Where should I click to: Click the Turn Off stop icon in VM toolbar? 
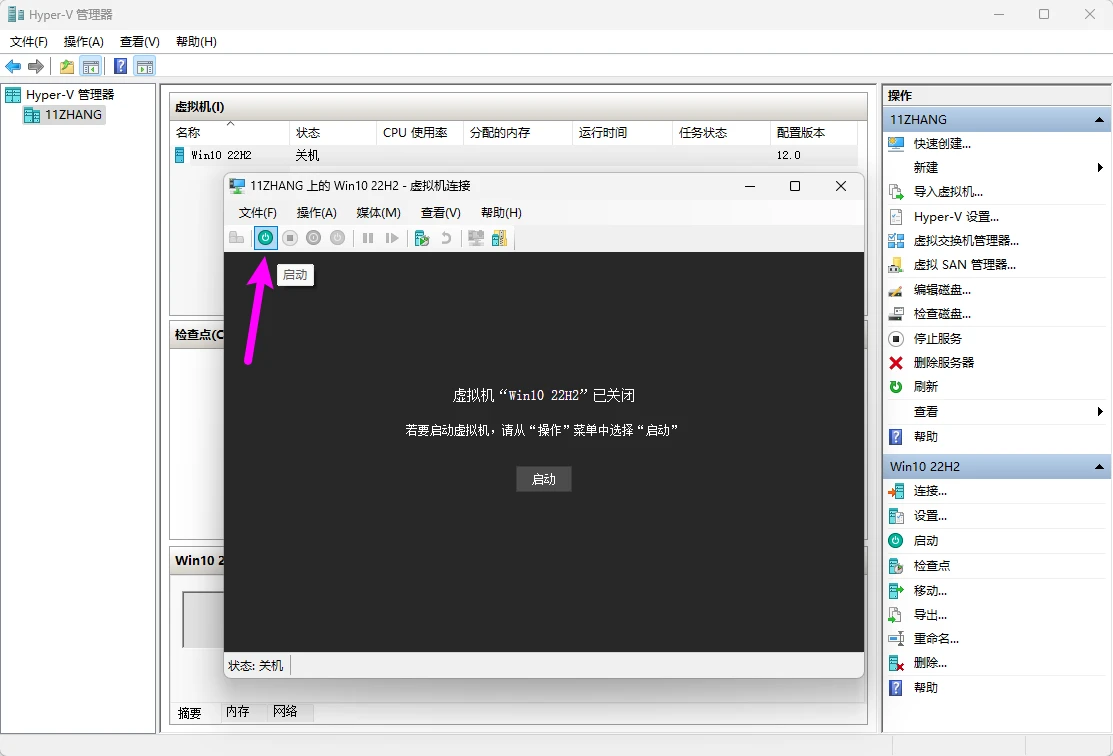coord(290,238)
